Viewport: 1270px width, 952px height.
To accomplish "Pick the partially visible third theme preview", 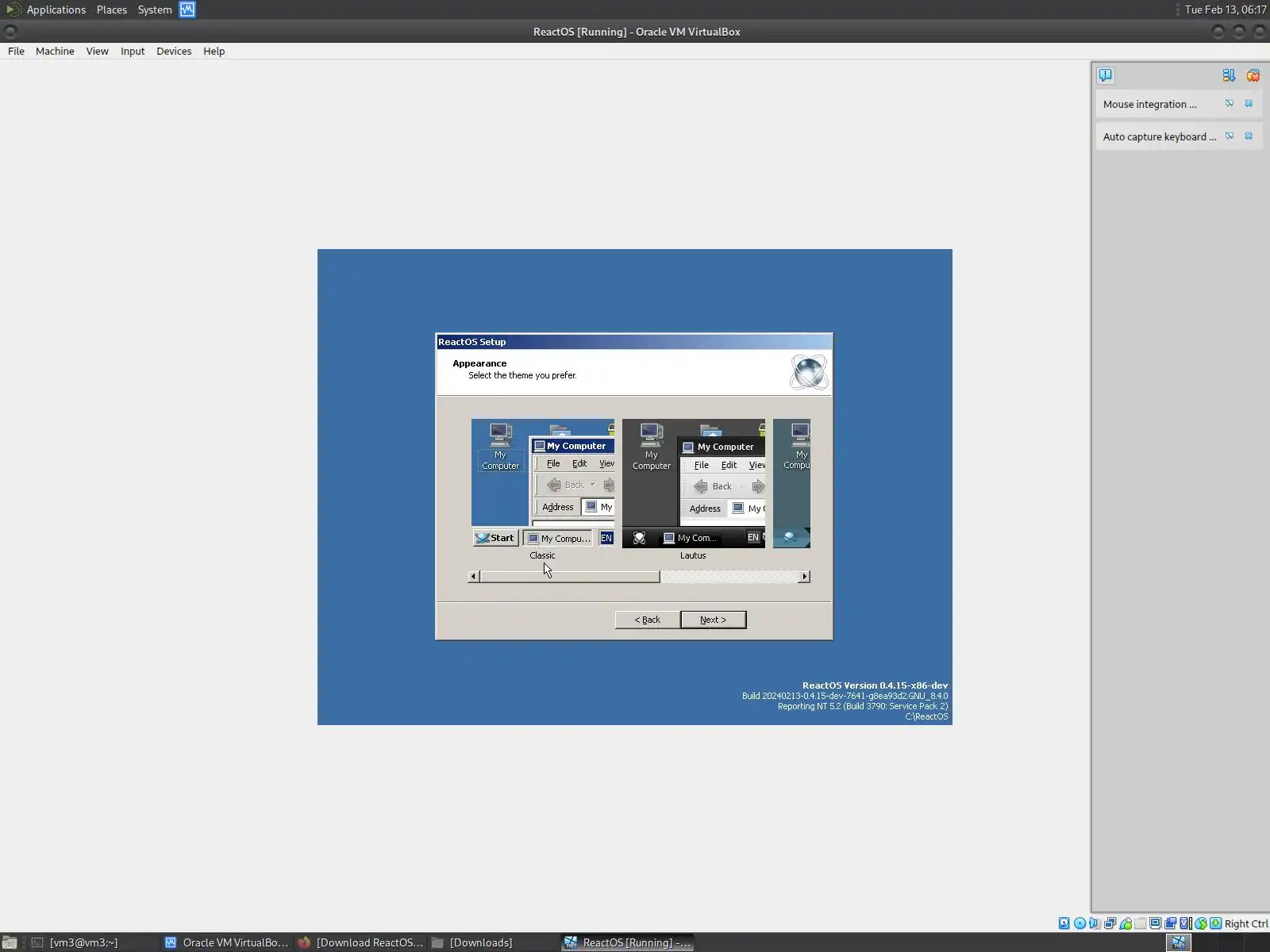I will pos(791,484).
